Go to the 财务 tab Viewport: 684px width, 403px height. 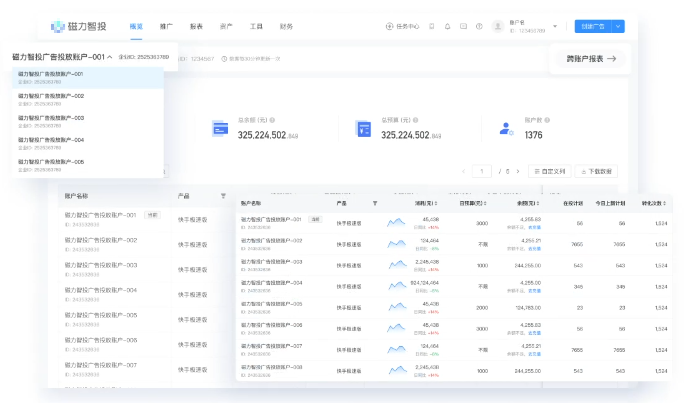(286, 26)
